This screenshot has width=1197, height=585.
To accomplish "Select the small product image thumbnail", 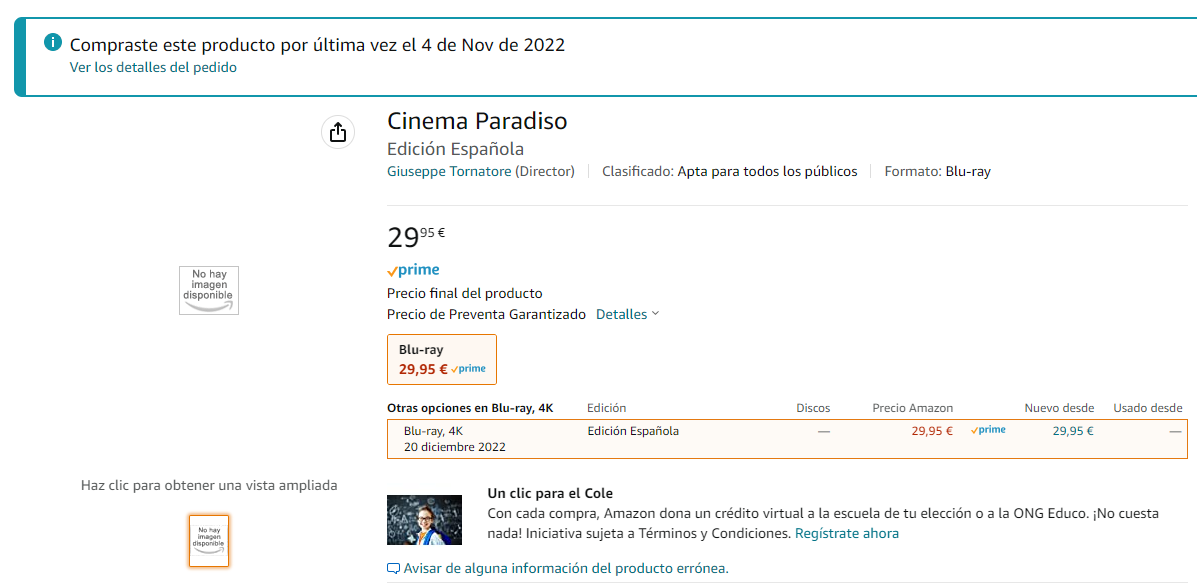I will [x=208, y=541].
